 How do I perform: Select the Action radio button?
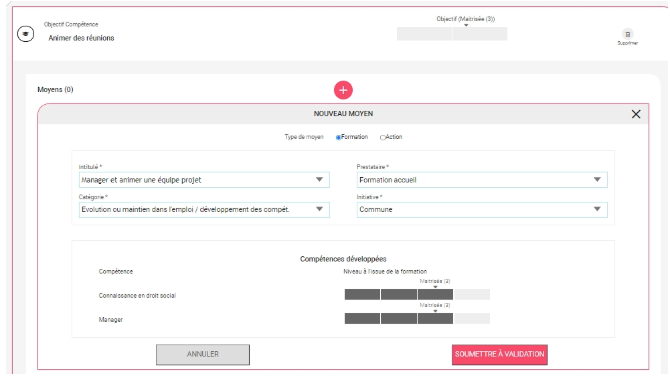point(382,137)
